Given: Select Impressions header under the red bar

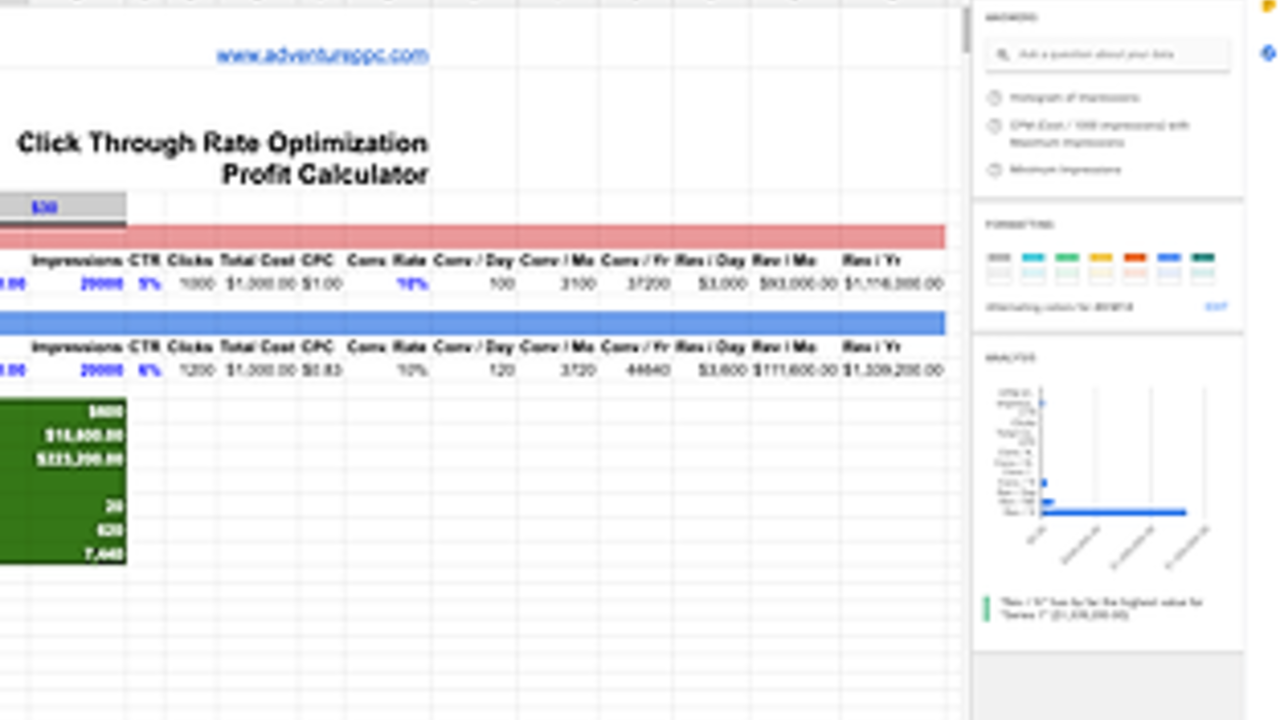Looking at the screenshot, I should (77, 261).
